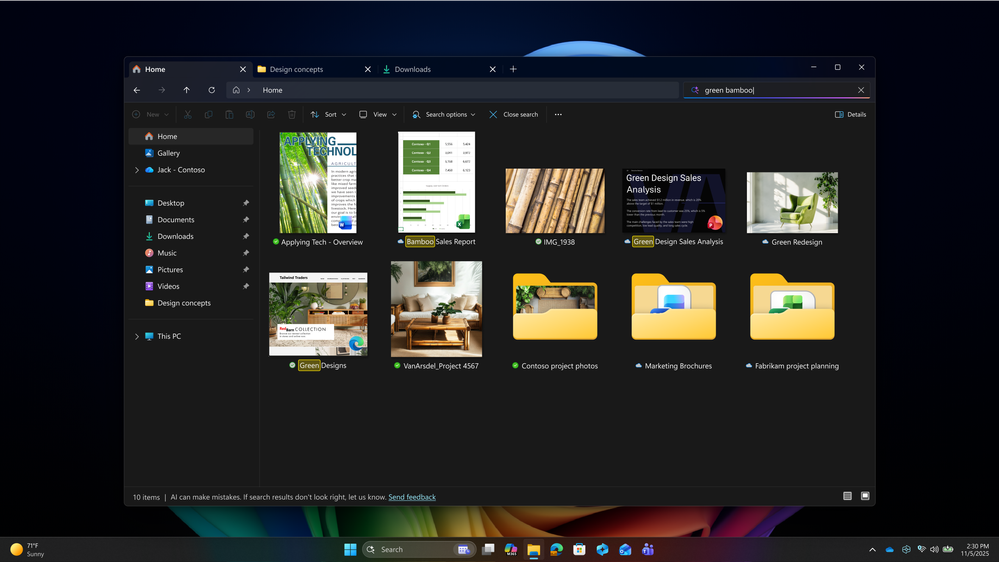The height and width of the screenshot is (562, 999).
Task: Add a new tab in File Explorer
Action: (x=513, y=69)
